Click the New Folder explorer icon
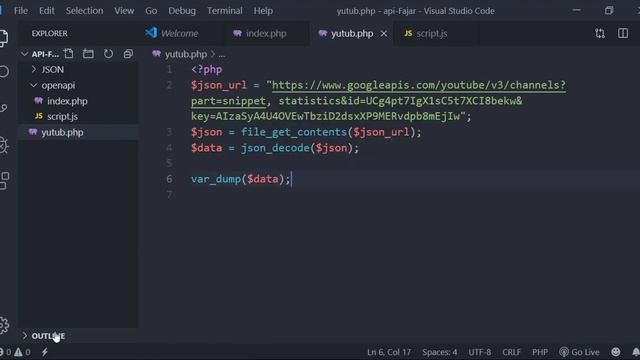Screen dimensions: 640x360 (x=88, y=54)
